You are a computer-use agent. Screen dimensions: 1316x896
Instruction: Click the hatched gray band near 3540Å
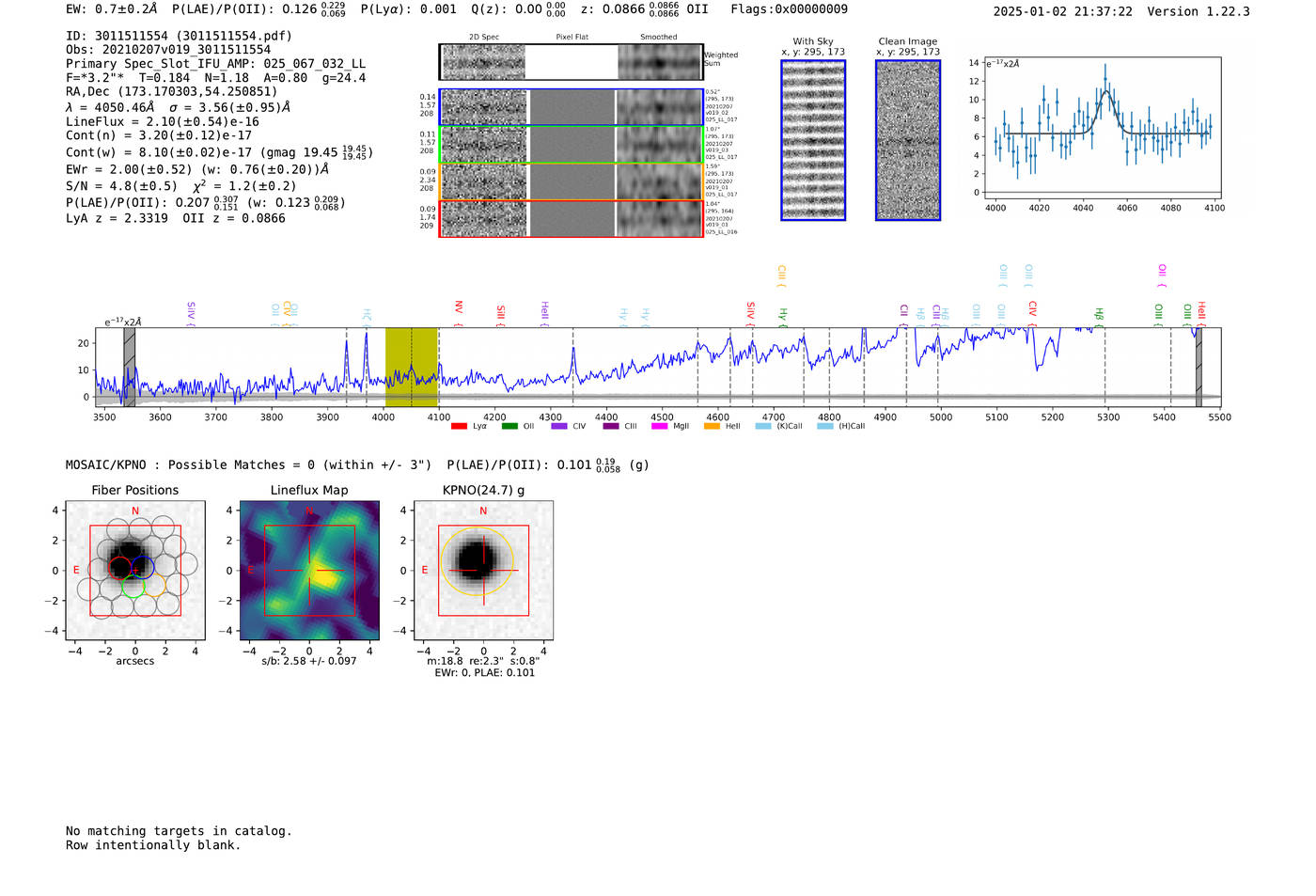[130, 367]
